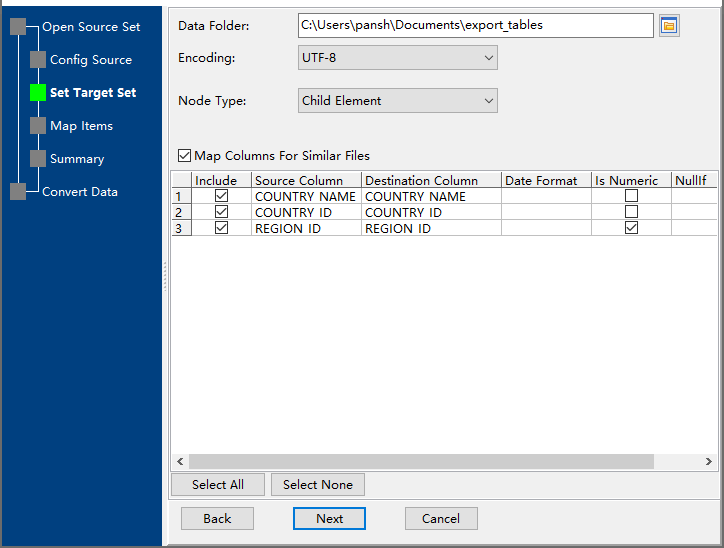
Task: Go to Summary step
Action: pyautogui.click(x=77, y=159)
